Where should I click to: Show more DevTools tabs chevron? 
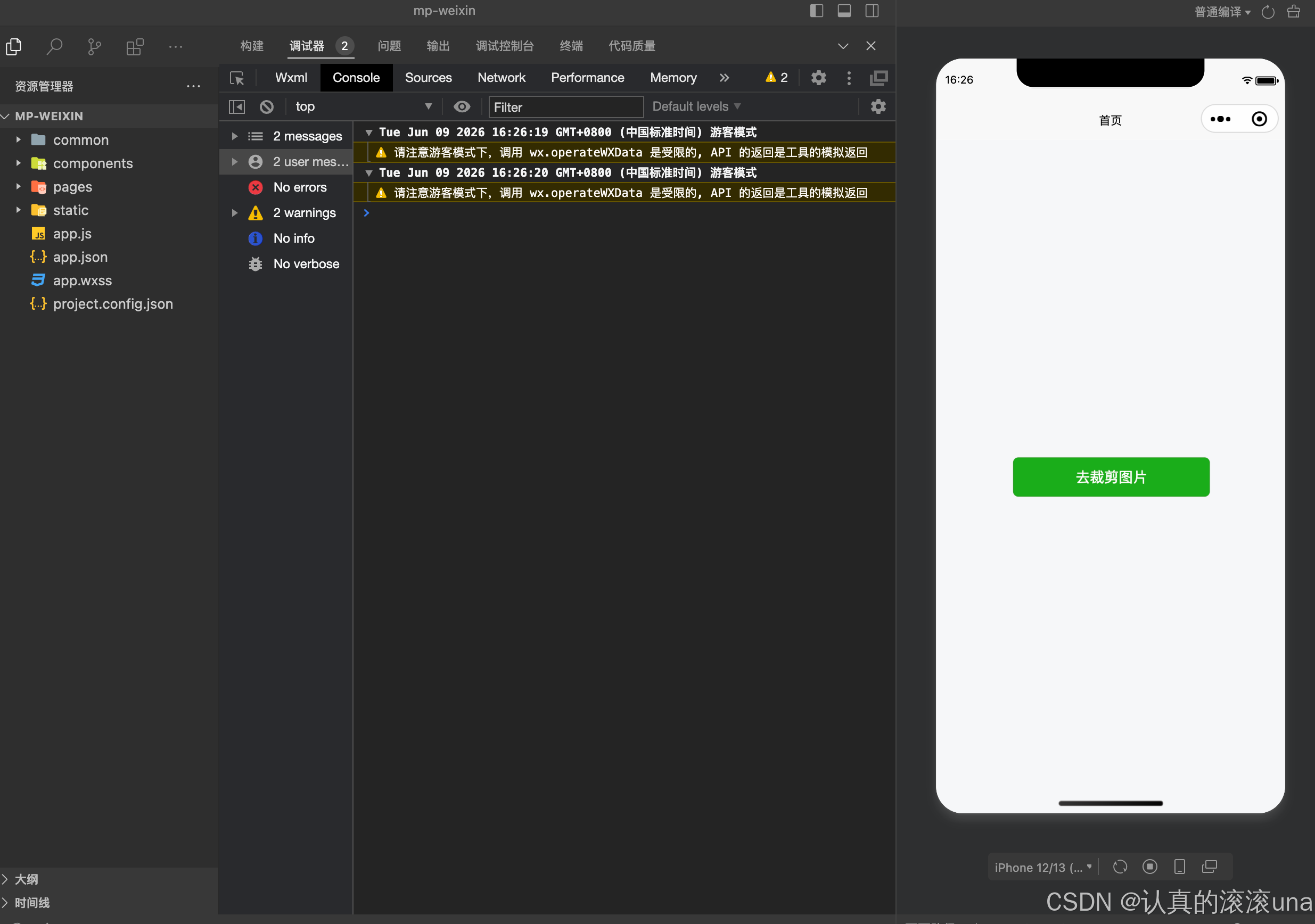[x=725, y=78]
